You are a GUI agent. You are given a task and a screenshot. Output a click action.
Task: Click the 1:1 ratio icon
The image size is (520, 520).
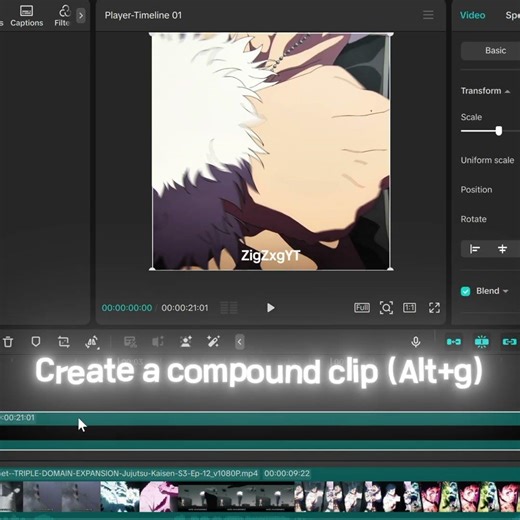(409, 308)
